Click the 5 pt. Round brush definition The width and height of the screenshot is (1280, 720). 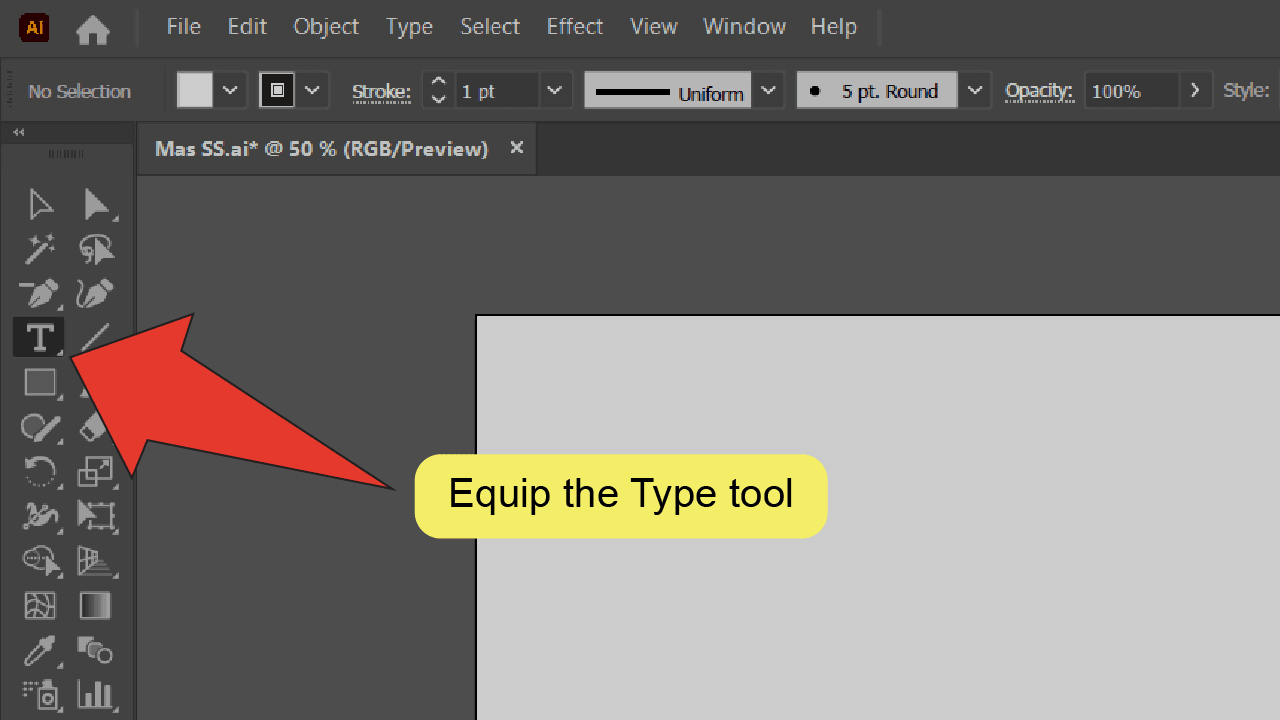coord(877,91)
